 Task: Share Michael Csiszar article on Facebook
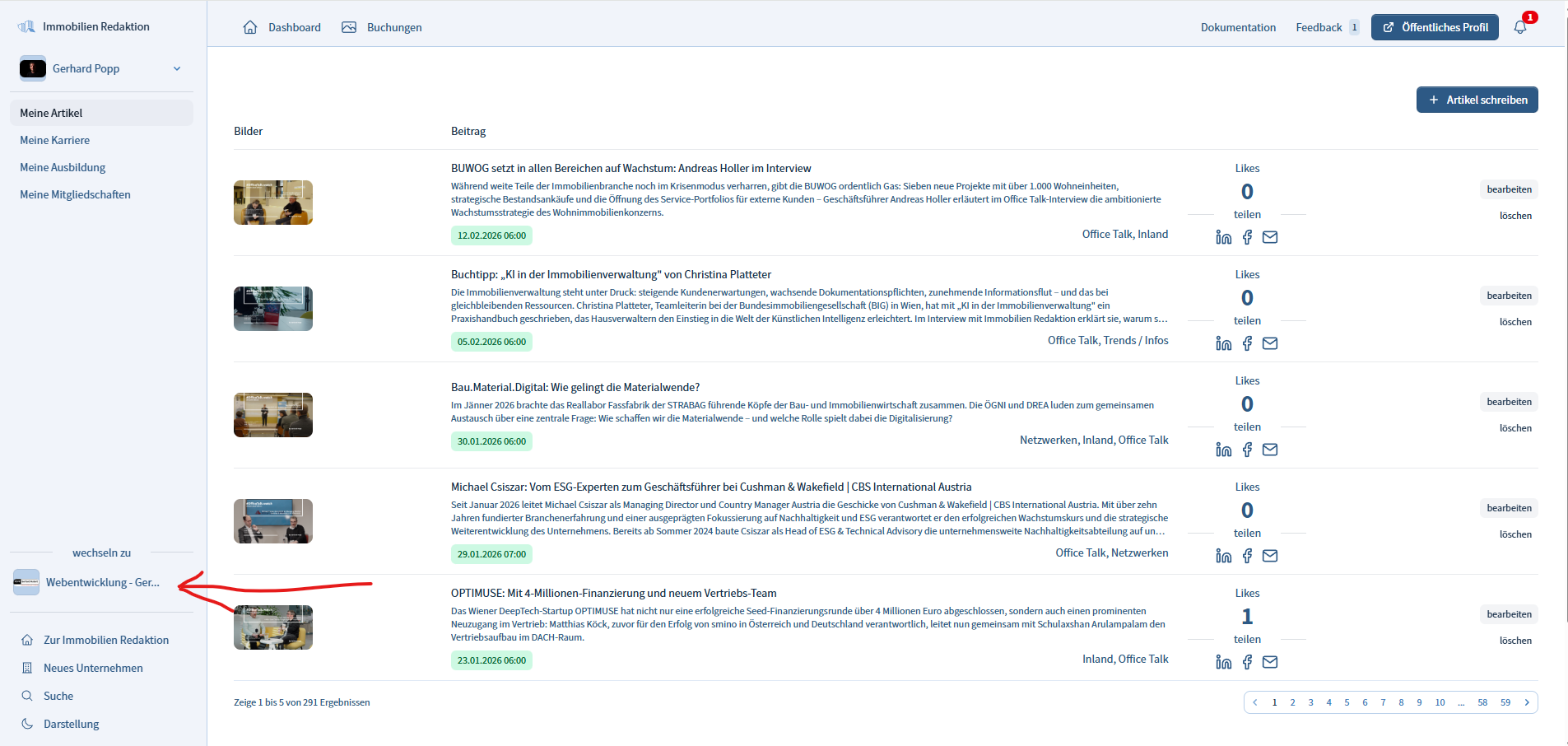coord(1247,556)
